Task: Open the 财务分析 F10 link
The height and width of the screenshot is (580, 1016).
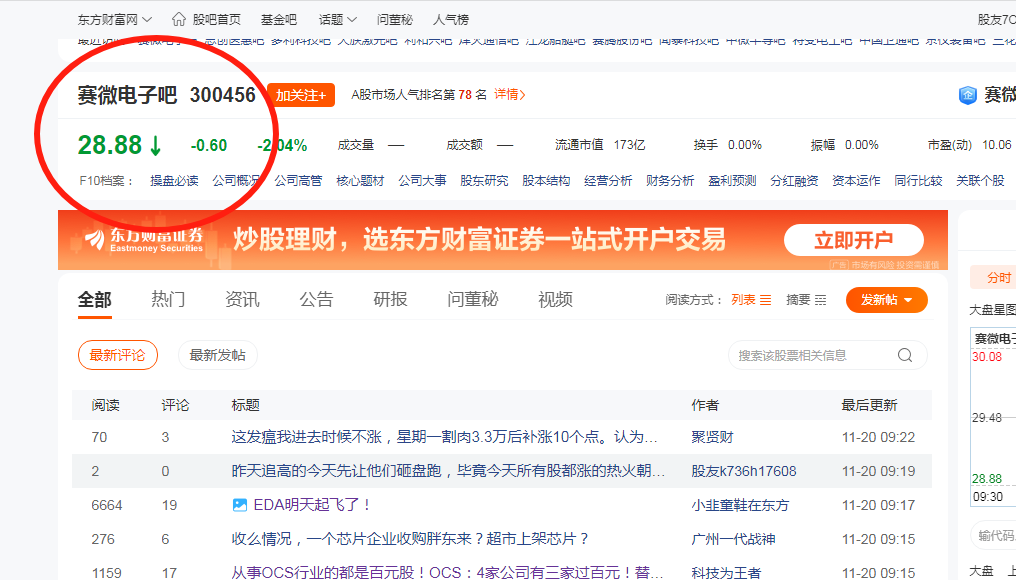Action: [x=670, y=181]
